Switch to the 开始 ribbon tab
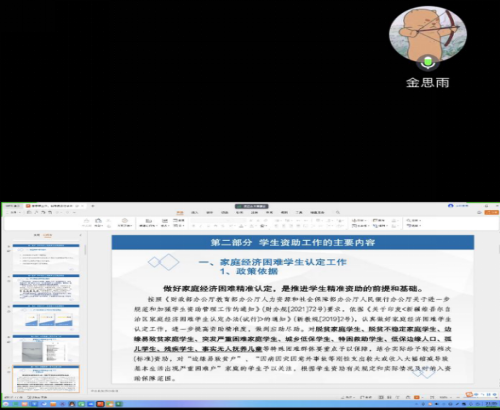Screen dimensions: 500x410 pyautogui.click(x=180, y=212)
